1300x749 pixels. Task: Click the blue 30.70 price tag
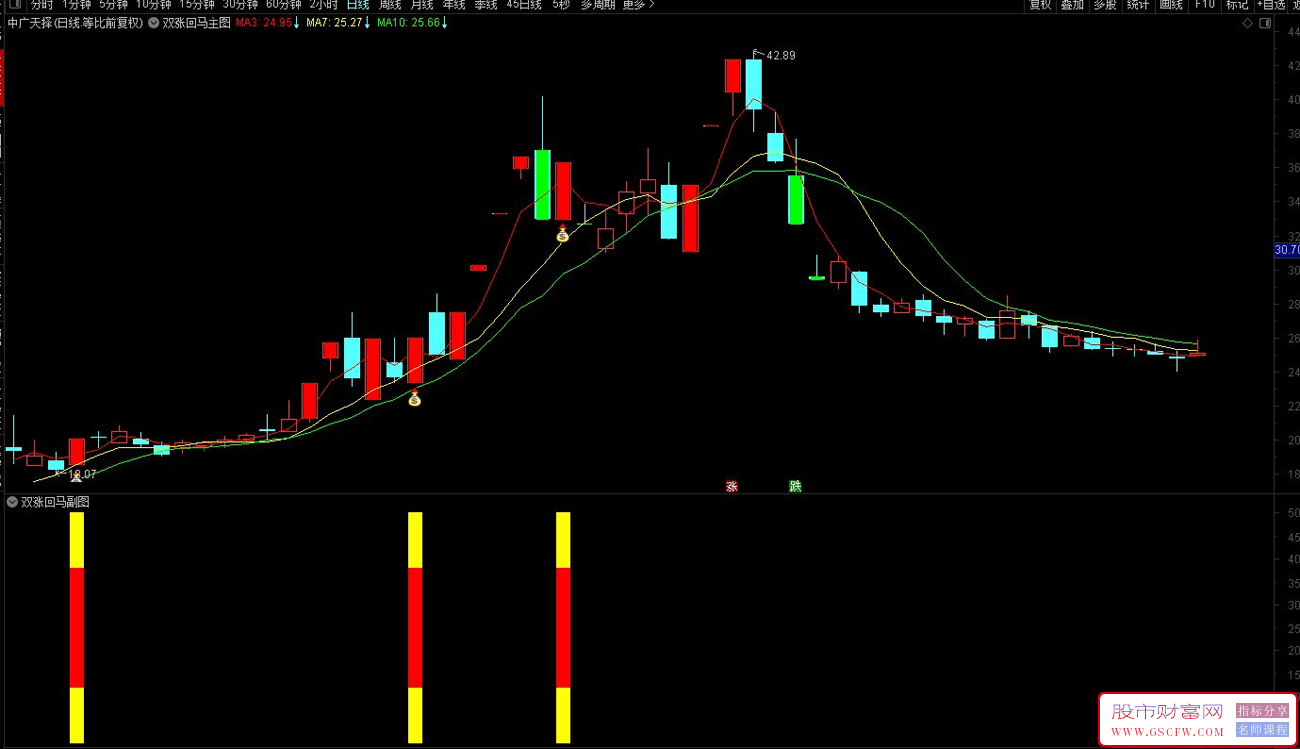click(x=1286, y=249)
